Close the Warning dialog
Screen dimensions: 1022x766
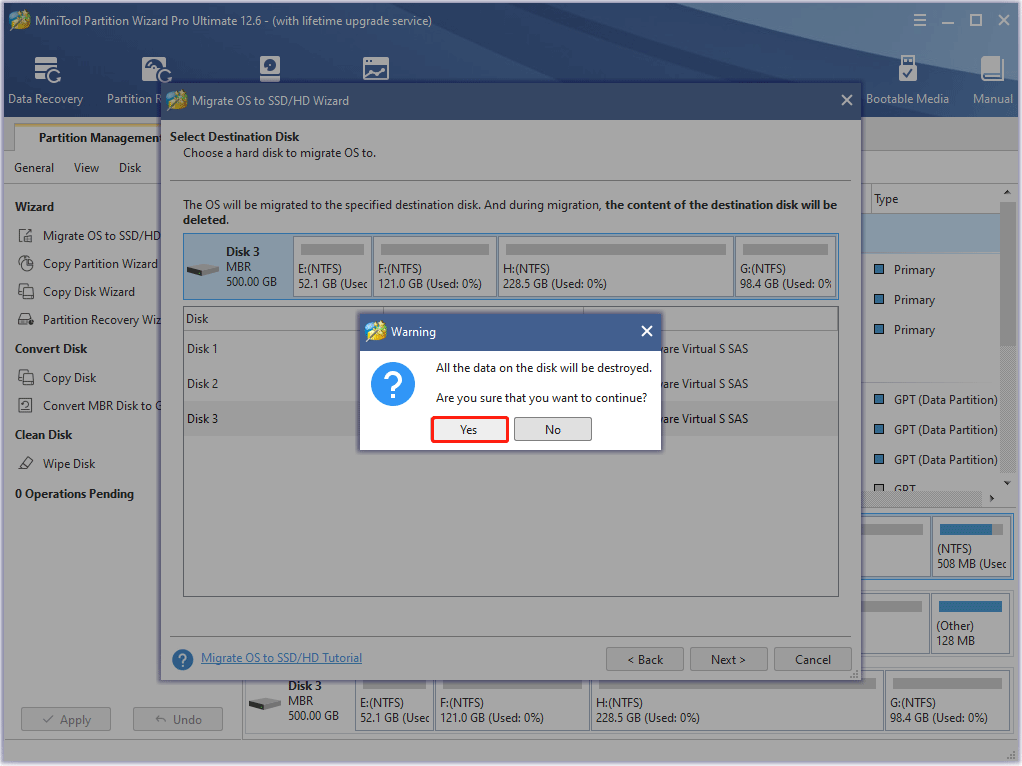pos(647,331)
